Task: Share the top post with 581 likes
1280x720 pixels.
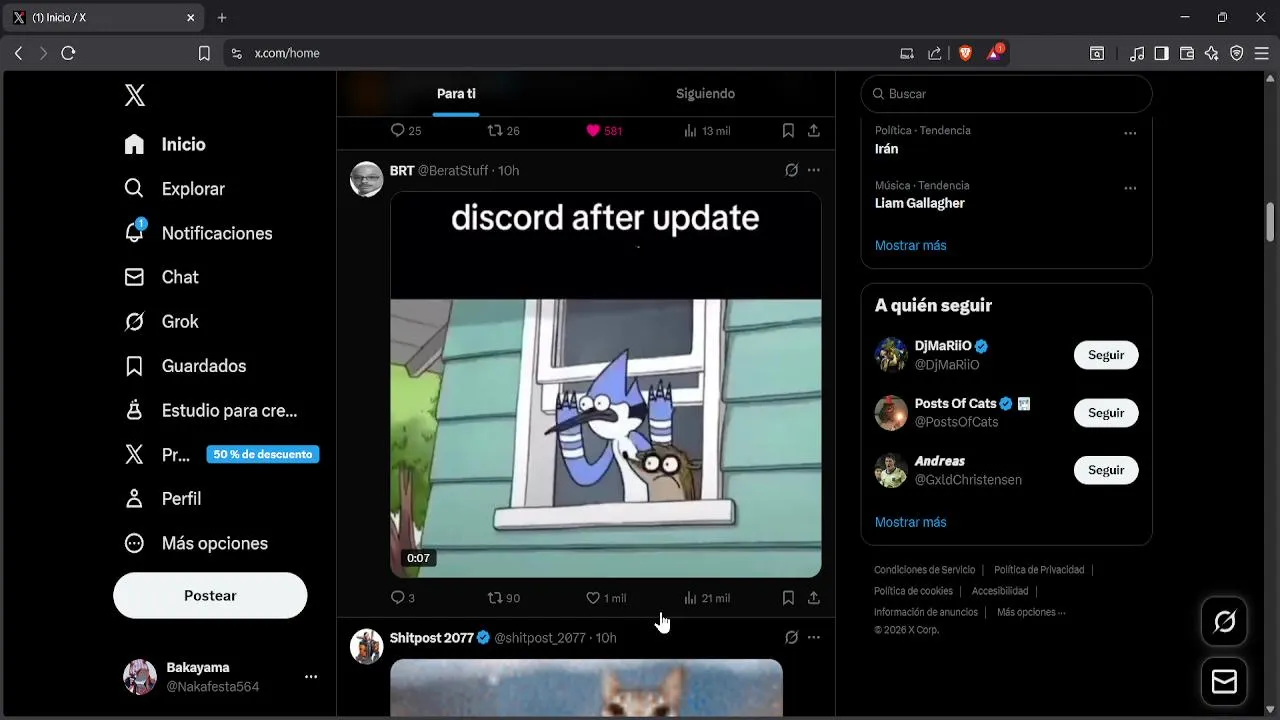Action: (814, 131)
